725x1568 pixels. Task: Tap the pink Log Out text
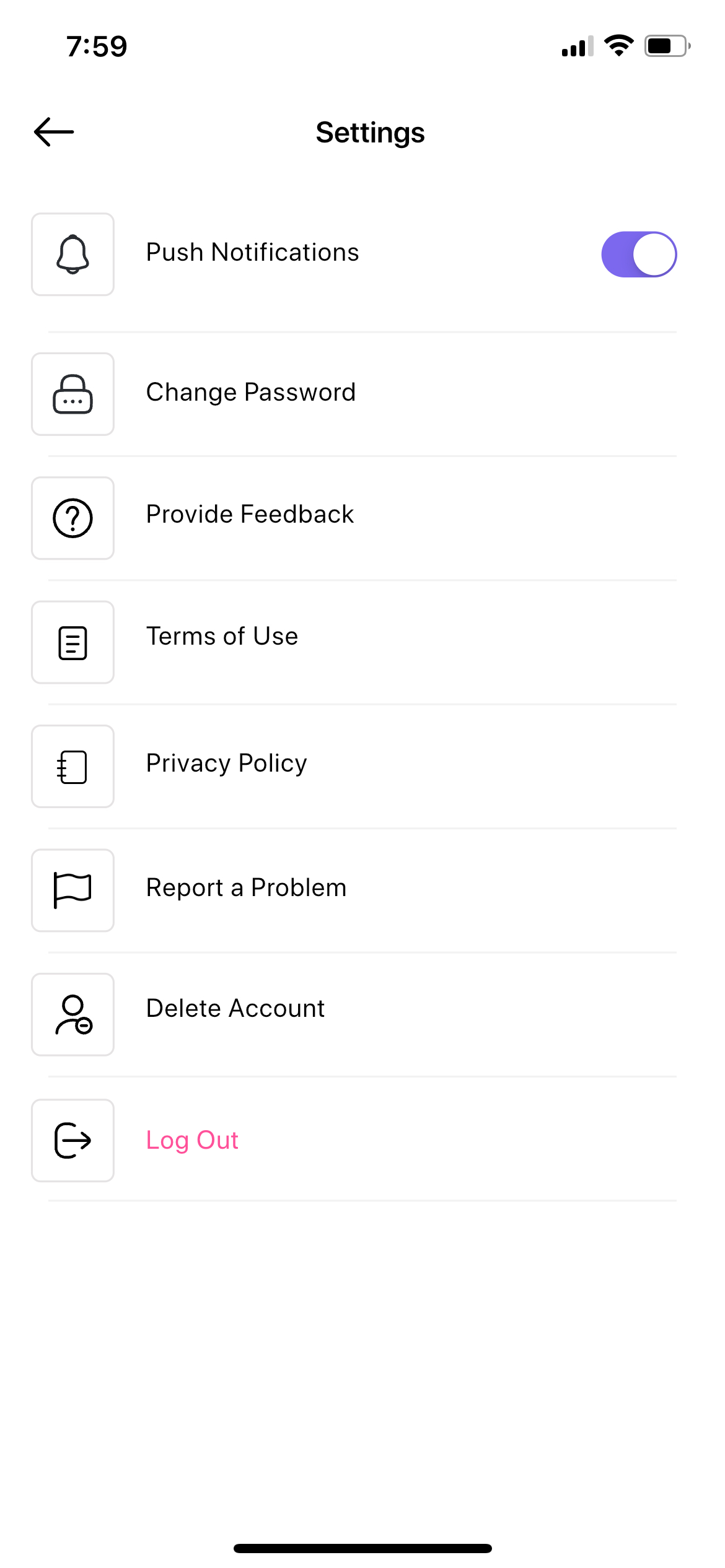coord(192,1141)
